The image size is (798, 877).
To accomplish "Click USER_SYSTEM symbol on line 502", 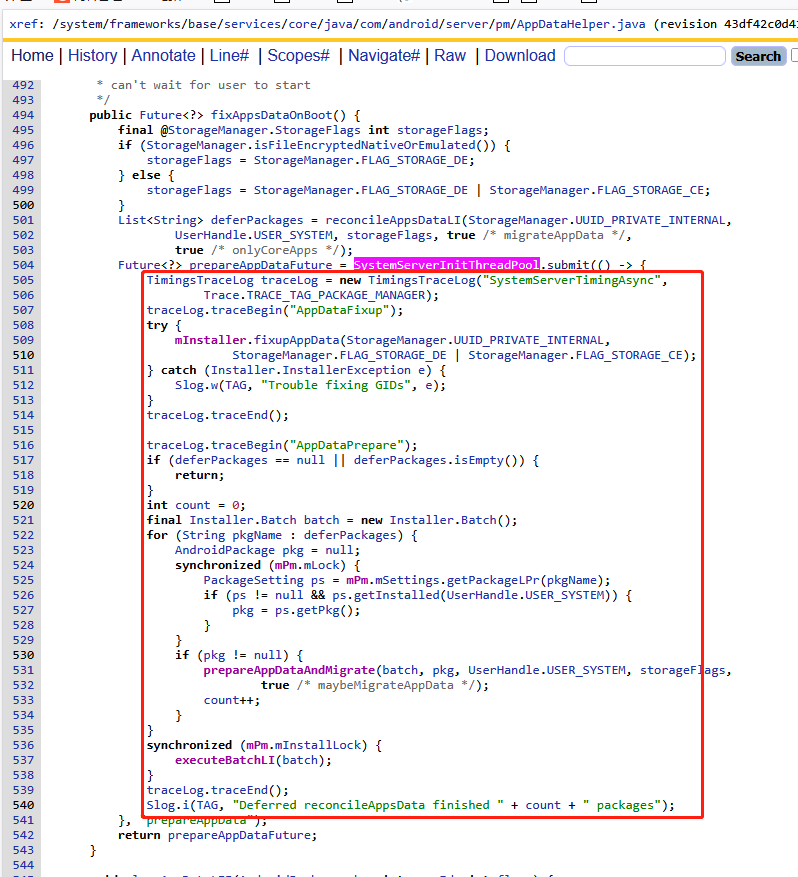I will [293, 235].
